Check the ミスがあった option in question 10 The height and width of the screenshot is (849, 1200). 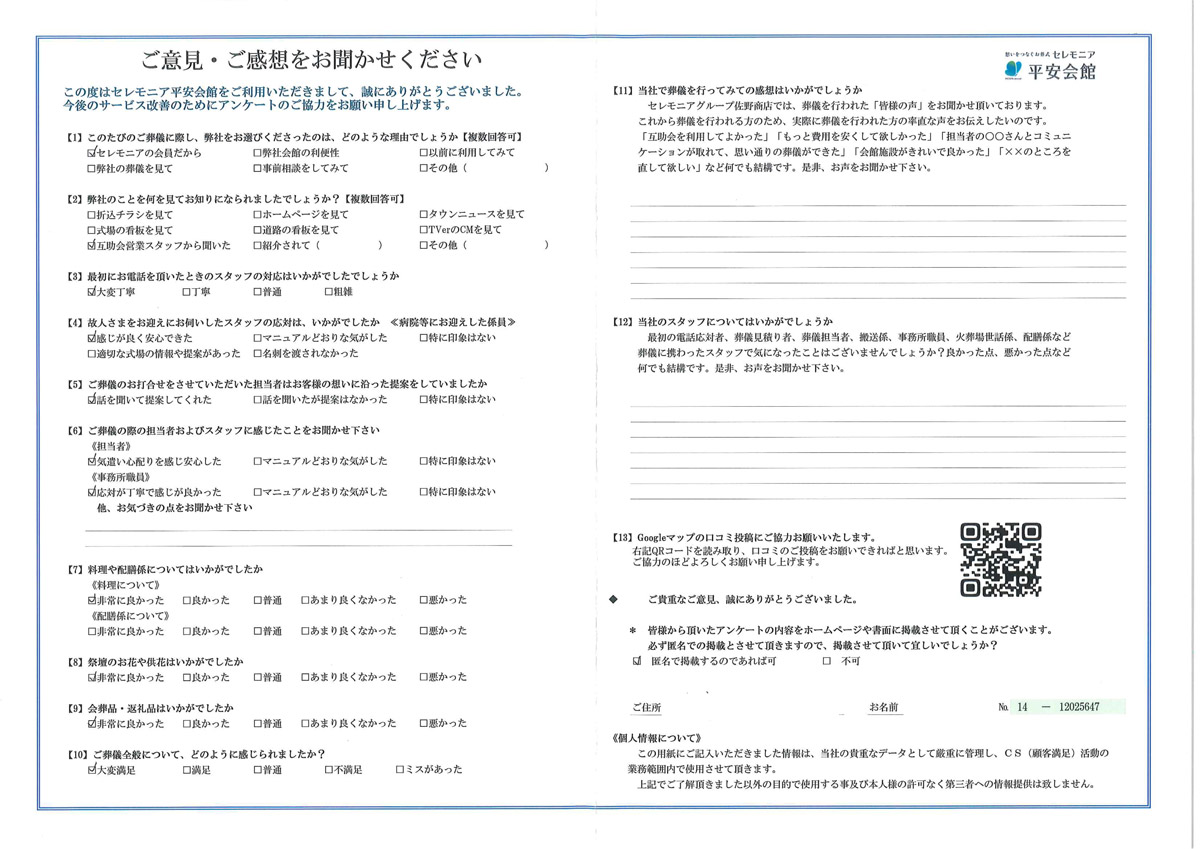coord(400,771)
